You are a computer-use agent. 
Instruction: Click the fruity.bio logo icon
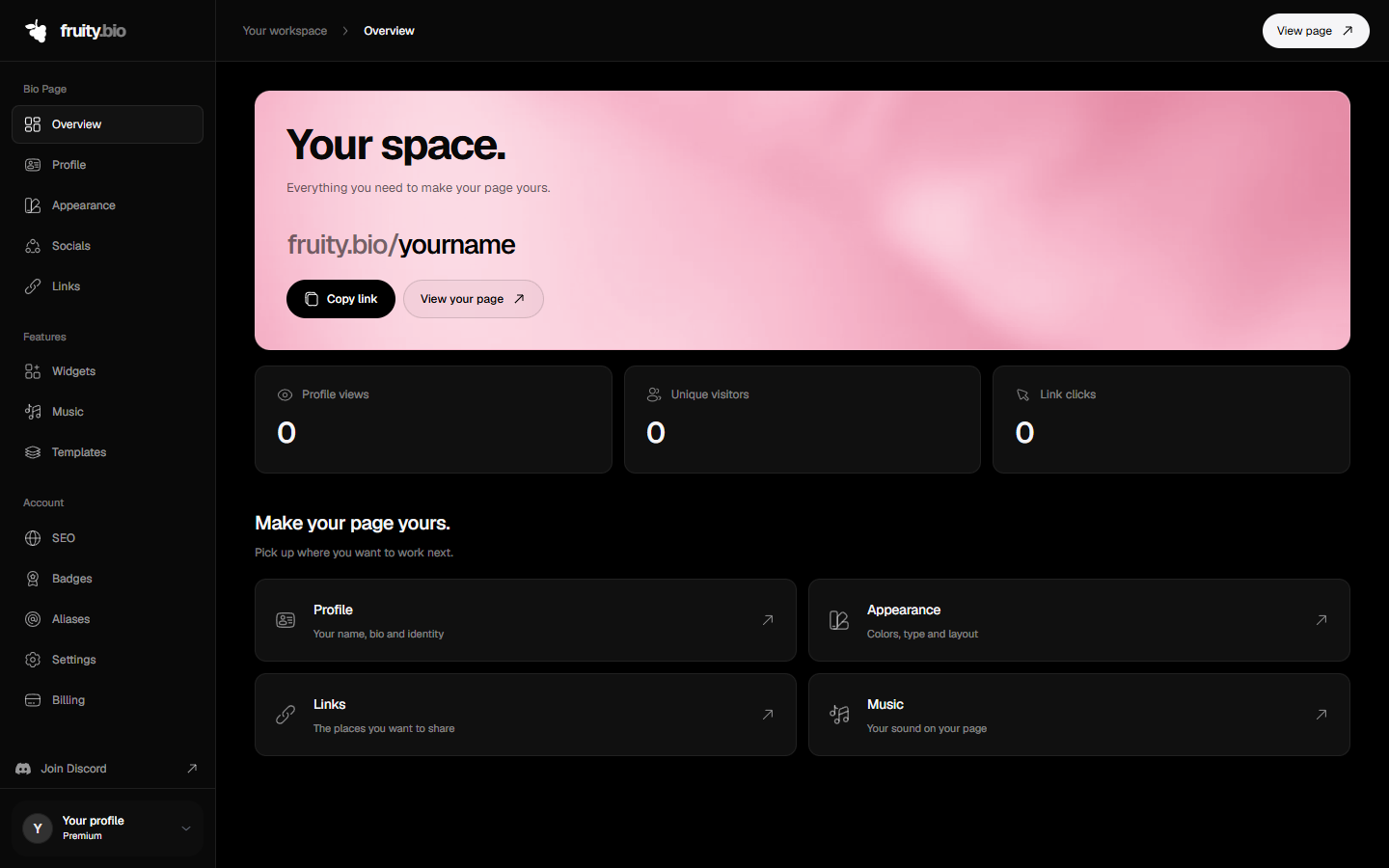tap(36, 31)
